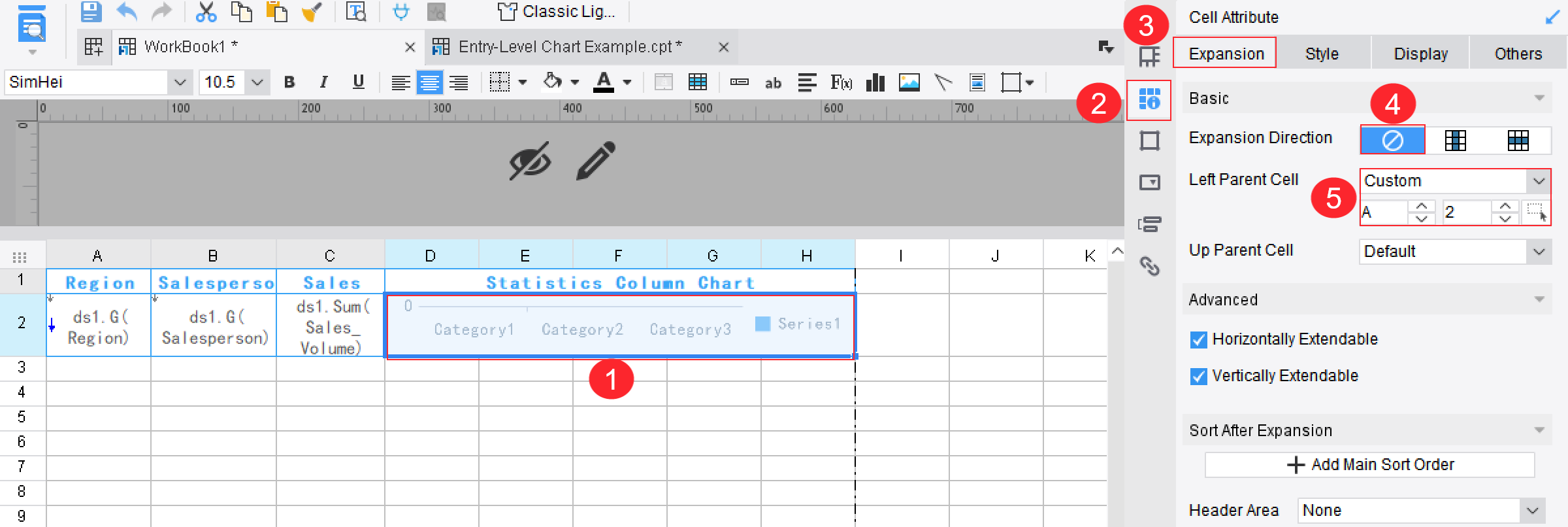Image resolution: width=1568 pixels, height=527 pixels.
Task: Switch to Others tab
Action: (x=1518, y=54)
